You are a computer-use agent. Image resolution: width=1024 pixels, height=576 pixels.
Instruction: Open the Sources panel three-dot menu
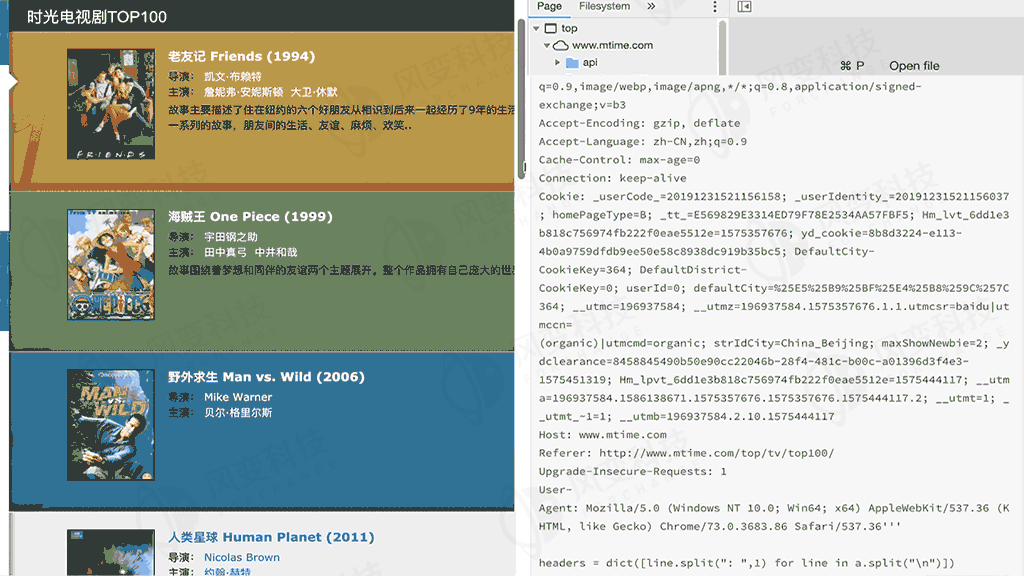714,7
